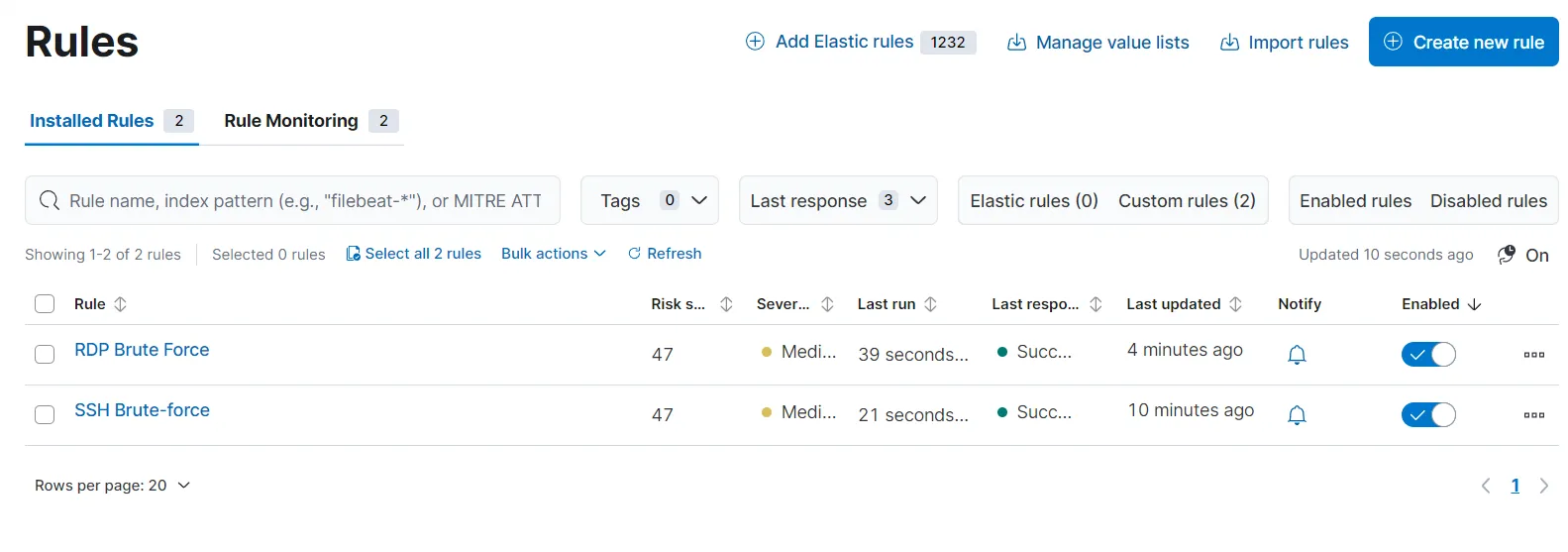Check the SSH Brute-force row checkbox
The image size is (1568, 552).
(45, 414)
